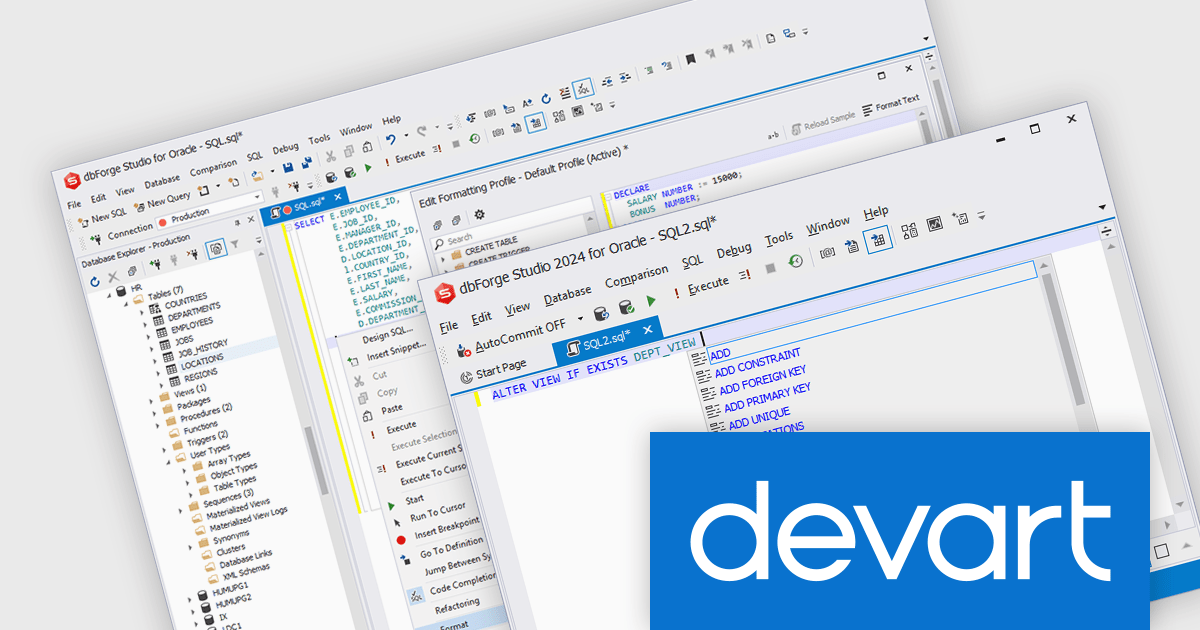The width and height of the screenshot is (1200, 630).
Task: Click New Query in the back window
Action: coord(161,202)
